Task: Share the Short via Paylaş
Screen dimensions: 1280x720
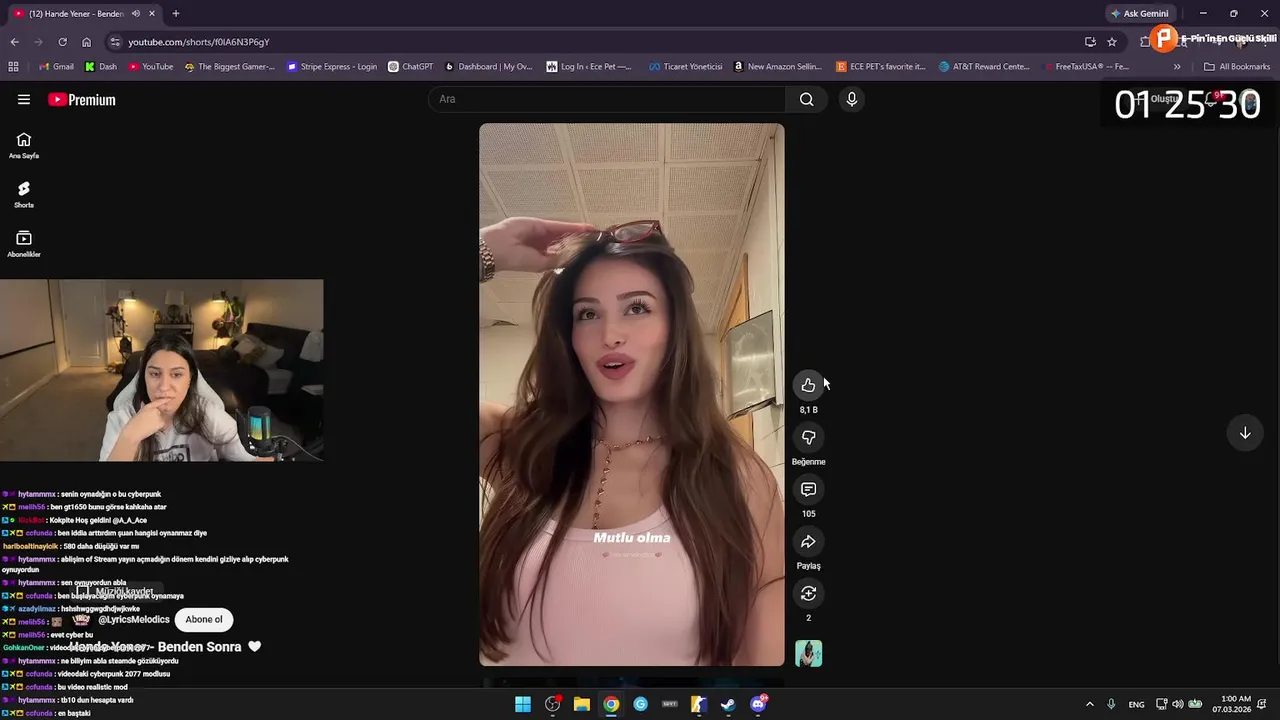Action: point(808,541)
